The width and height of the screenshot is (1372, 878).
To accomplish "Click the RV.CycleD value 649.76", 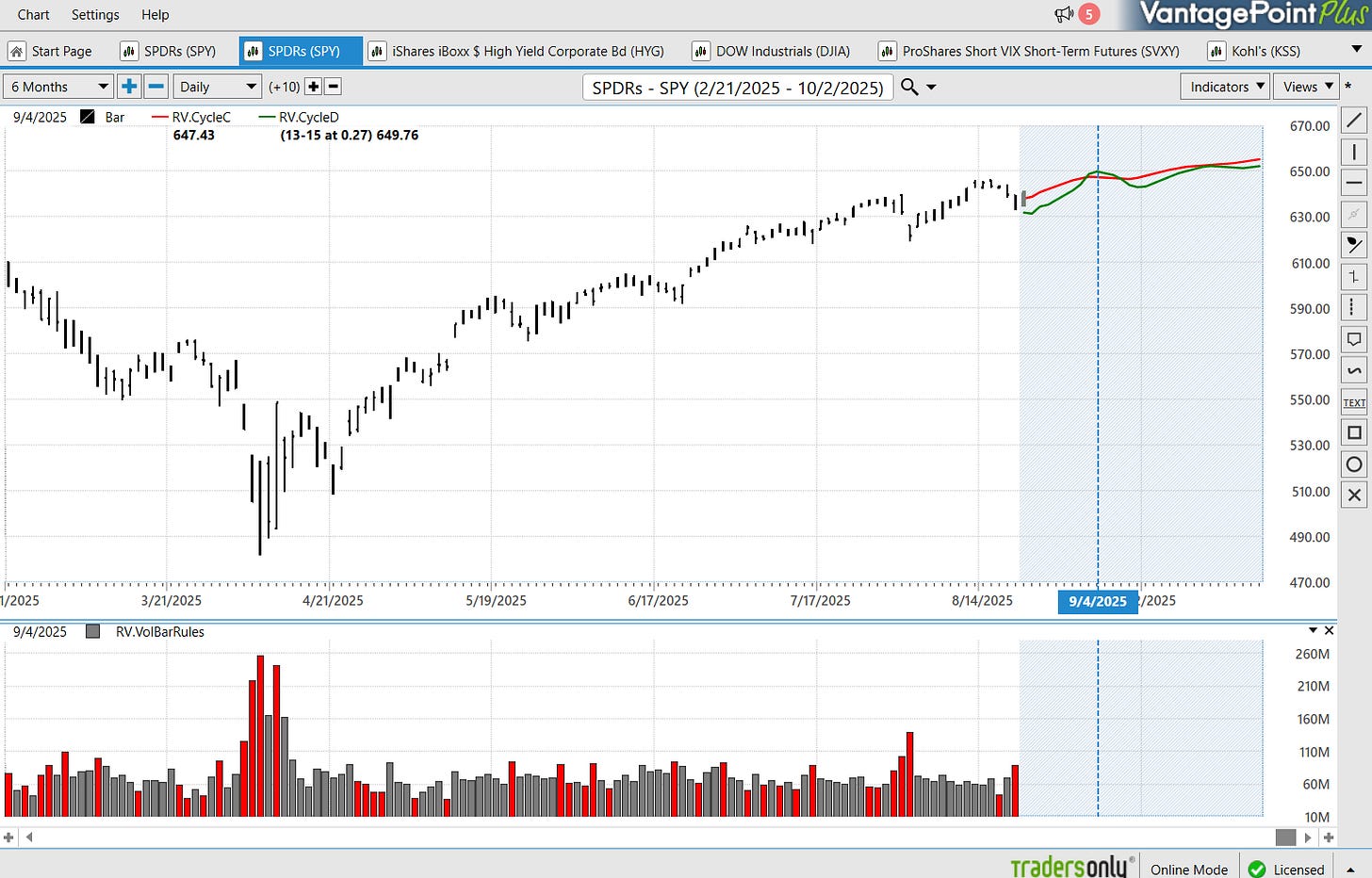I will tap(397, 135).
